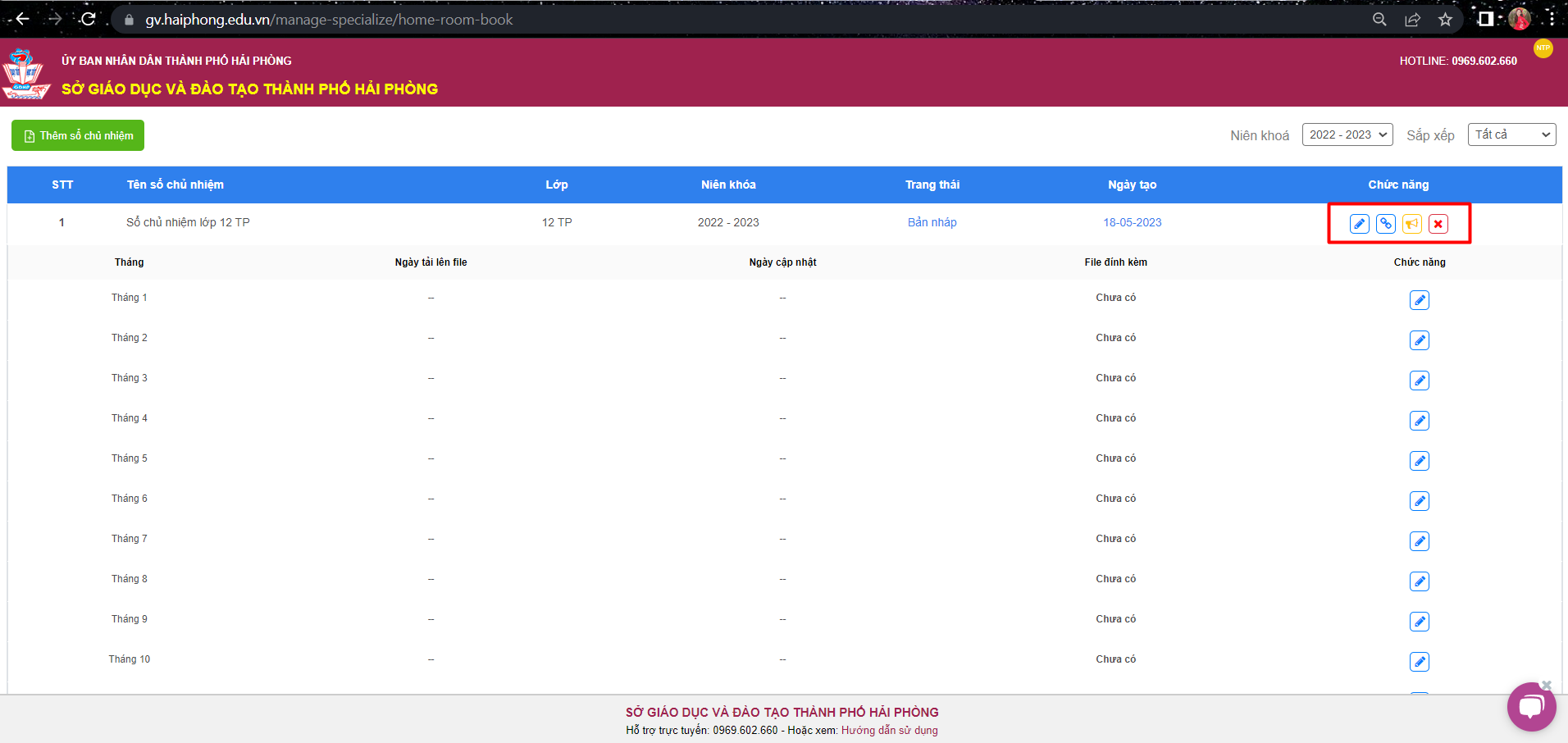Click the red X delete icon

(x=1438, y=224)
